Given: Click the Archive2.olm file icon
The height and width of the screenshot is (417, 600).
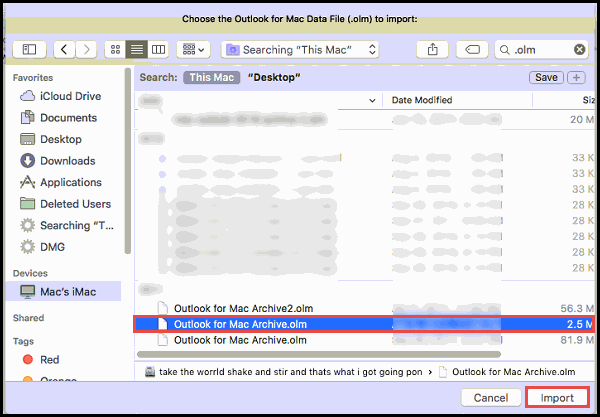Looking at the screenshot, I should [x=163, y=308].
